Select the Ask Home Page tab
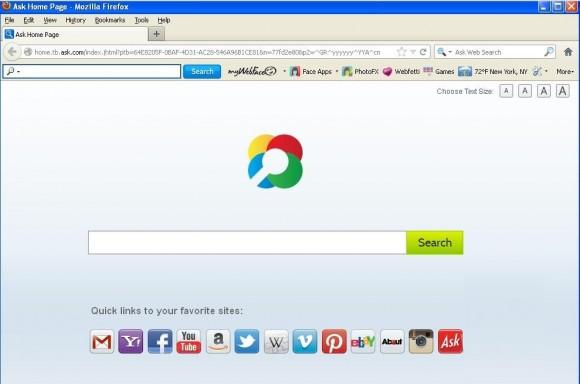This screenshot has width=580, height=384. [x=75, y=34]
